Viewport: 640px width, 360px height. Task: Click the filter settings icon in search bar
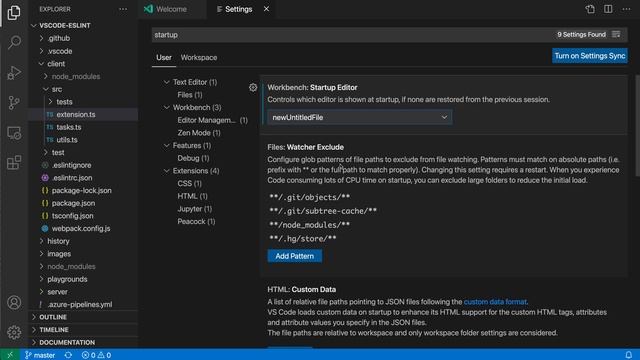coord(616,35)
